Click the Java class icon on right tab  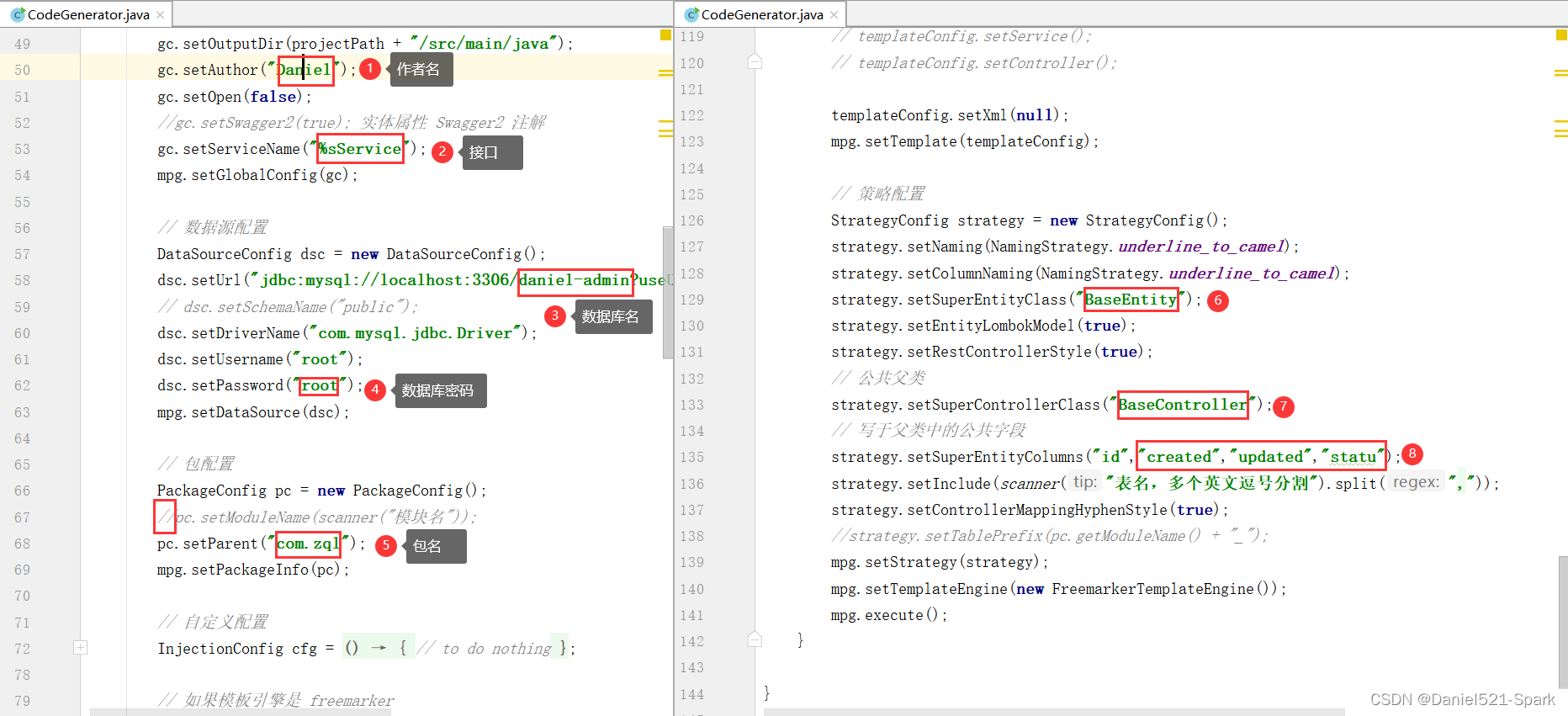tap(691, 15)
